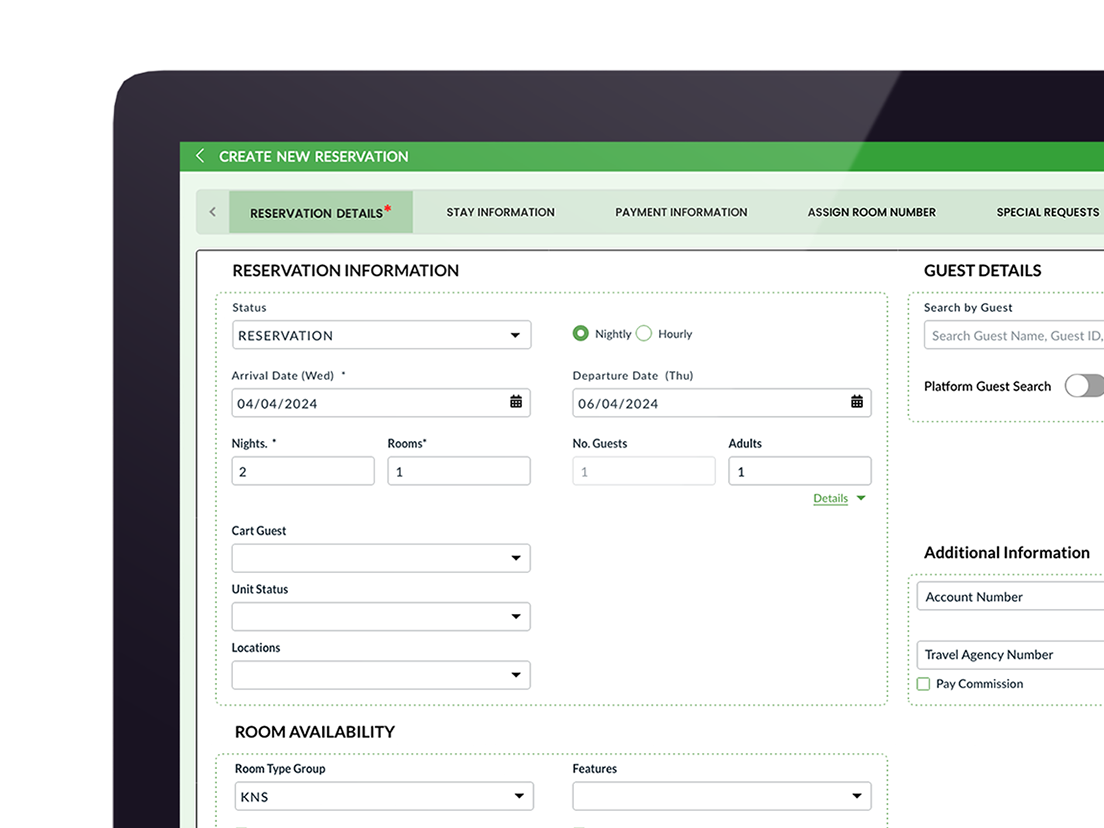This screenshot has width=1104, height=828.
Task: Click the ROOM AVAILABILITY heading
Action: click(314, 732)
